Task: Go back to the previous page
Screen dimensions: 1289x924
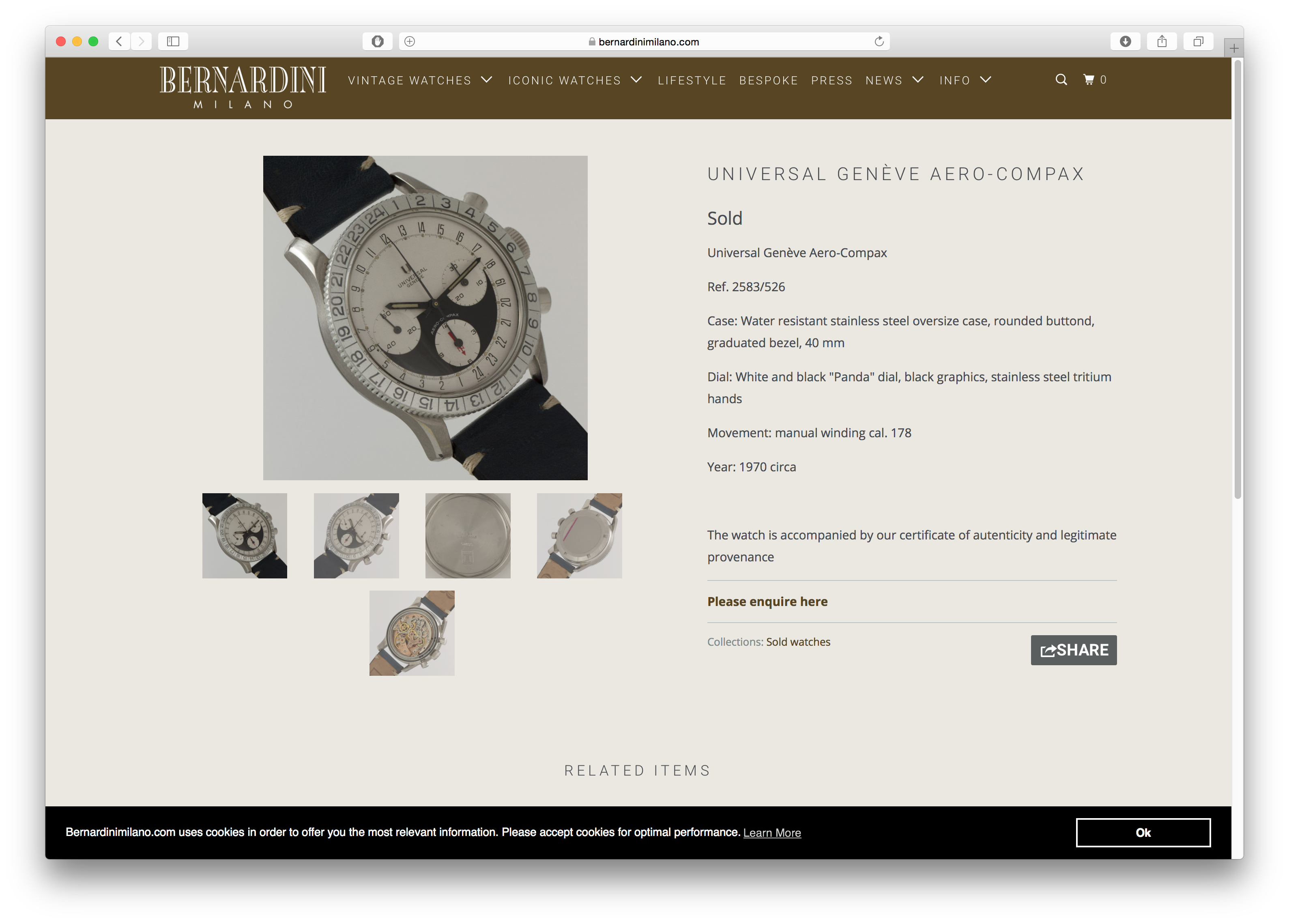Action: pyautogui.click(x=119, y=41)
